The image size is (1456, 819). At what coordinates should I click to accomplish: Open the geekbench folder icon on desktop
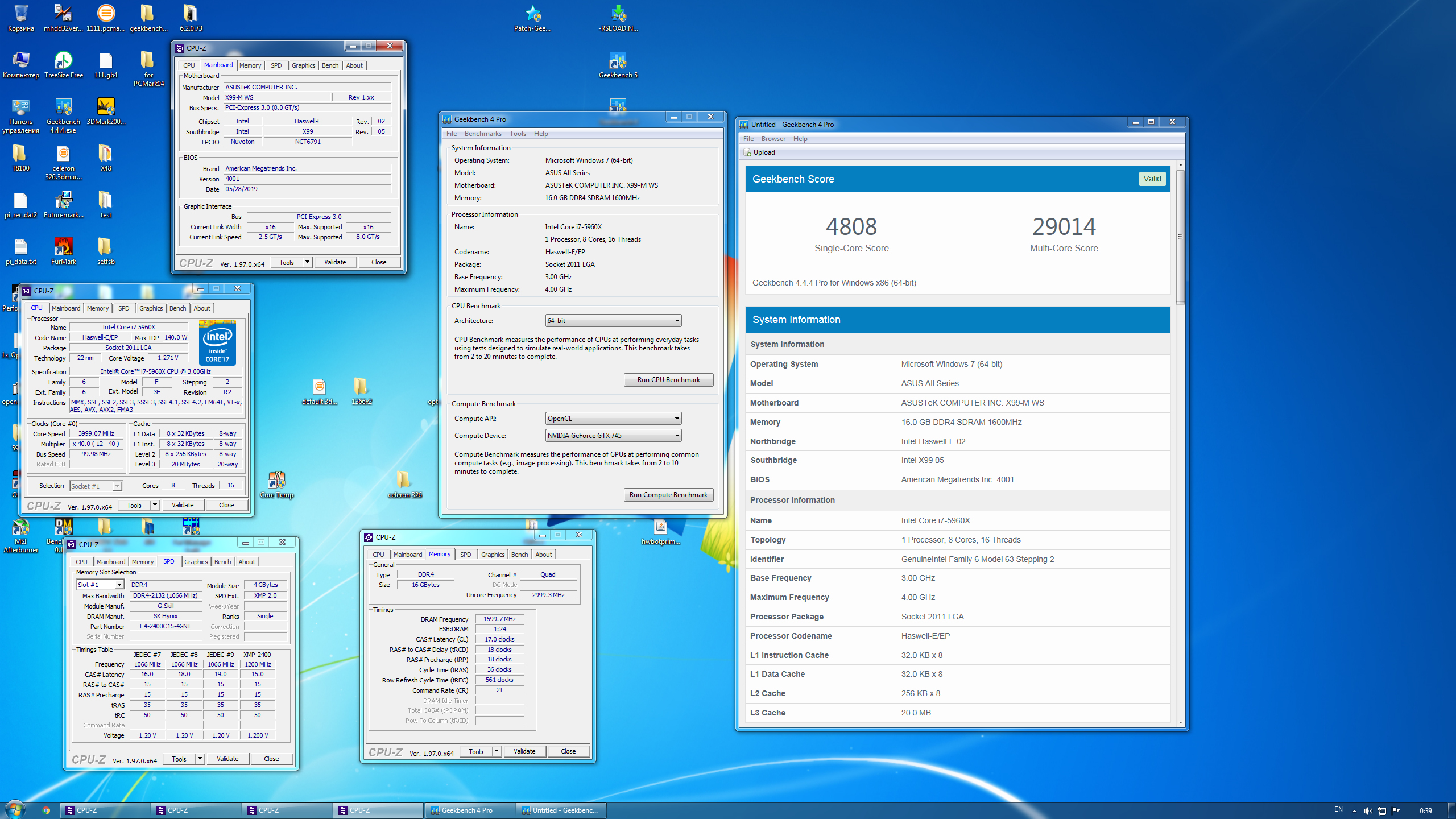pos(148,18)
